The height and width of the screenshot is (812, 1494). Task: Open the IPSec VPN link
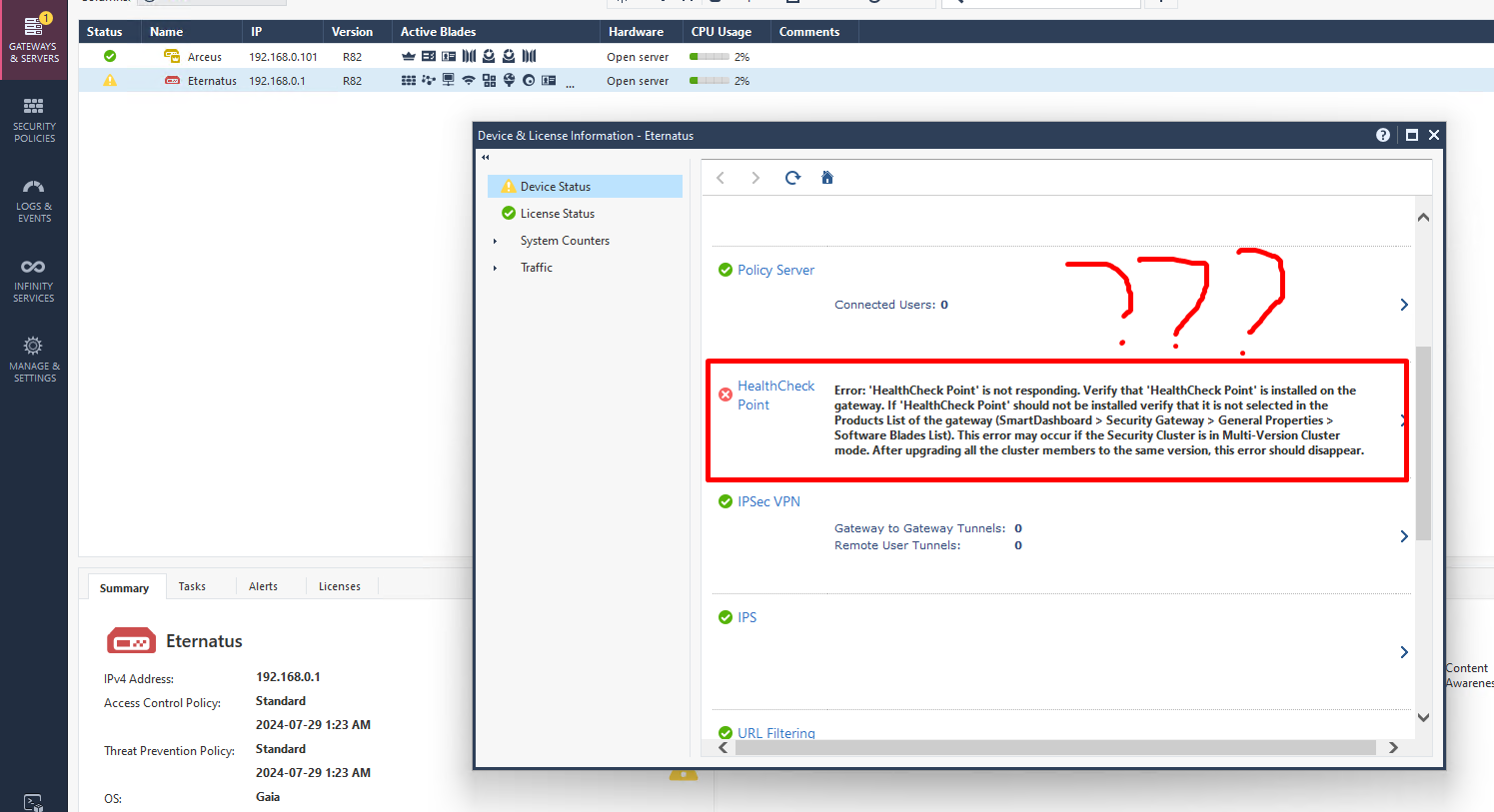[768, 501]
